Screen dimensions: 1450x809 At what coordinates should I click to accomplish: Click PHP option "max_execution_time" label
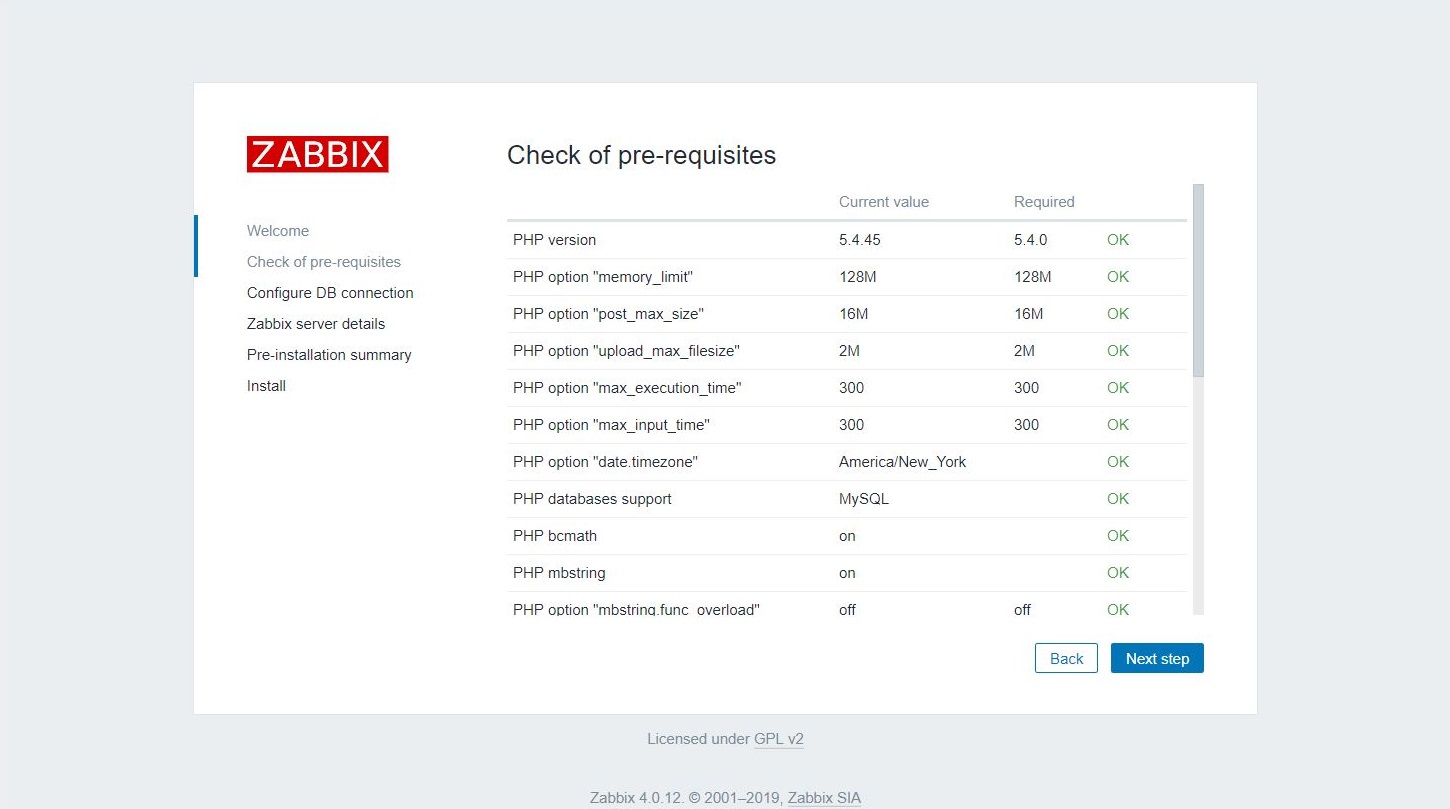pyautogui.click(x=627, y=388)
